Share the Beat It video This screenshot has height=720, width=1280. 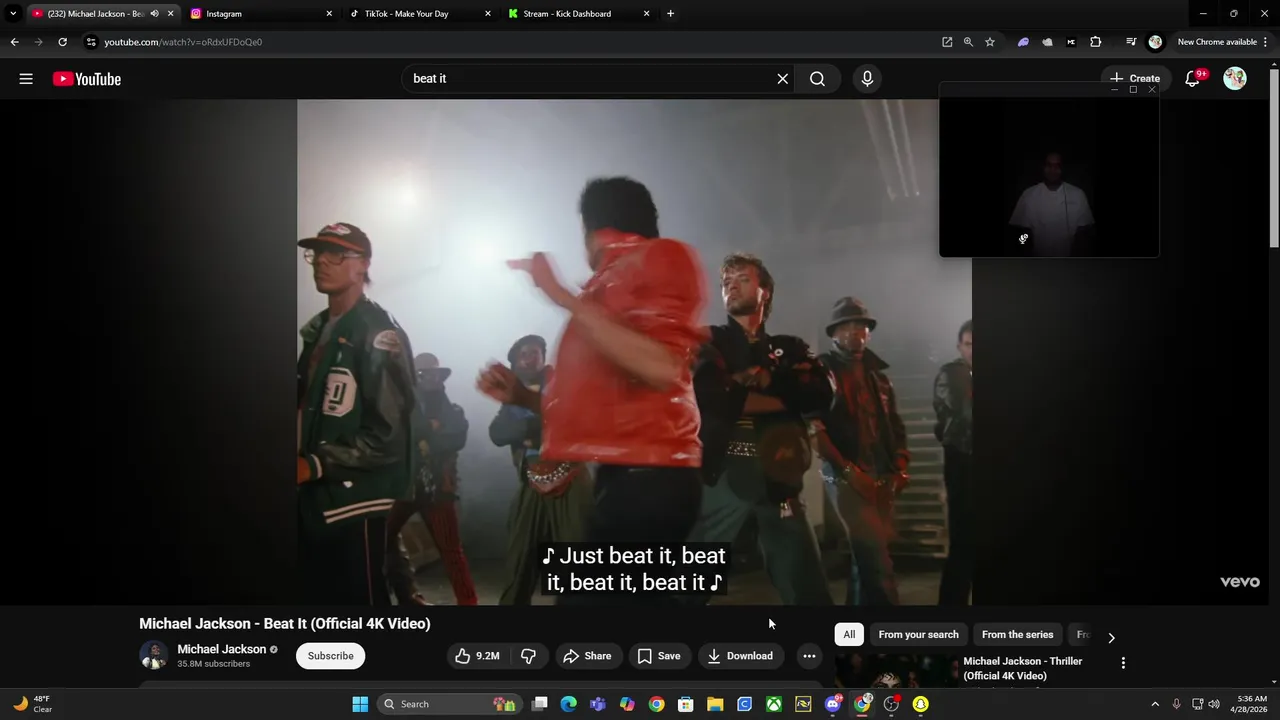(x=587, y=656)
